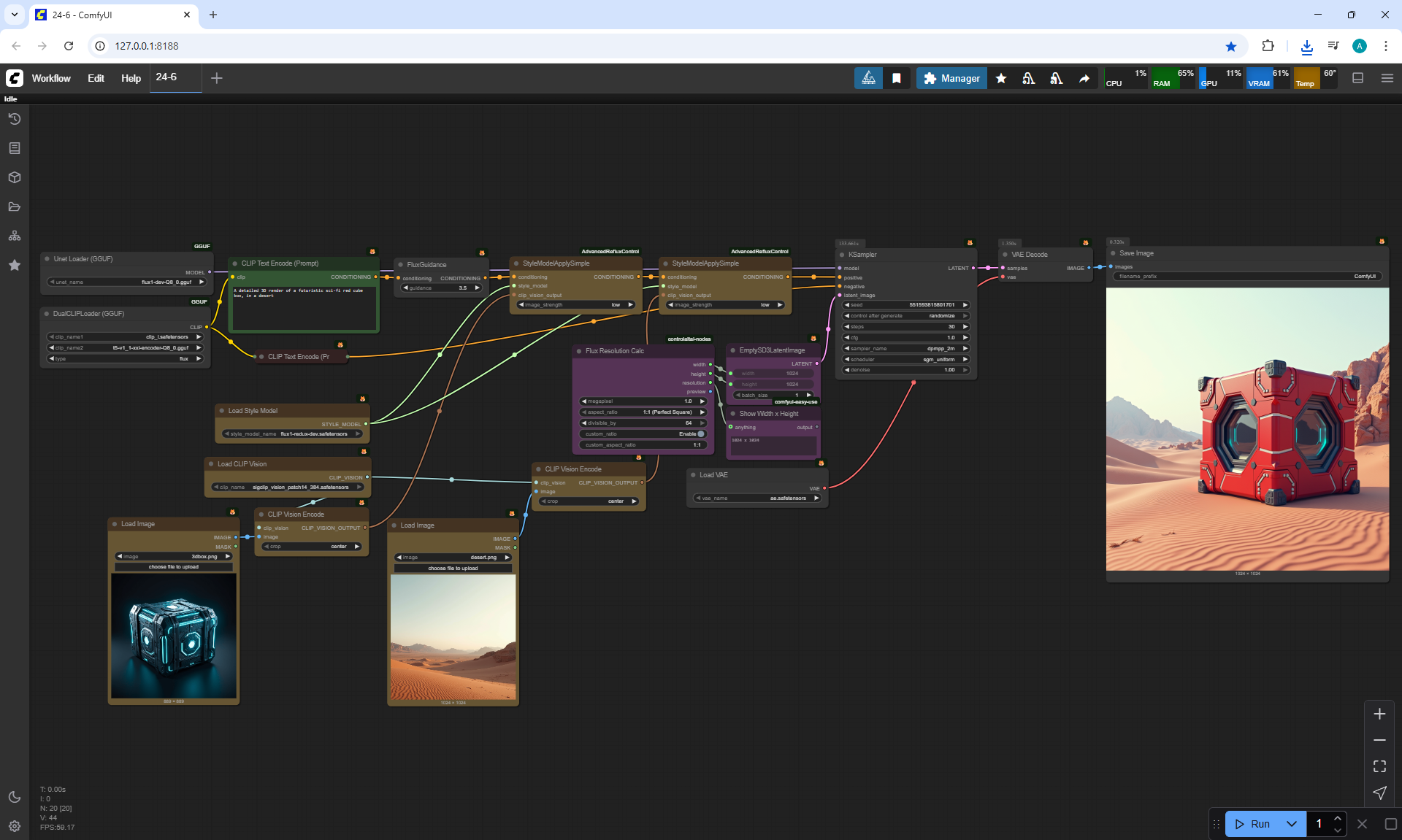Open sampler_name dpmpp_2m combo in KSampler

click(906, 348)
